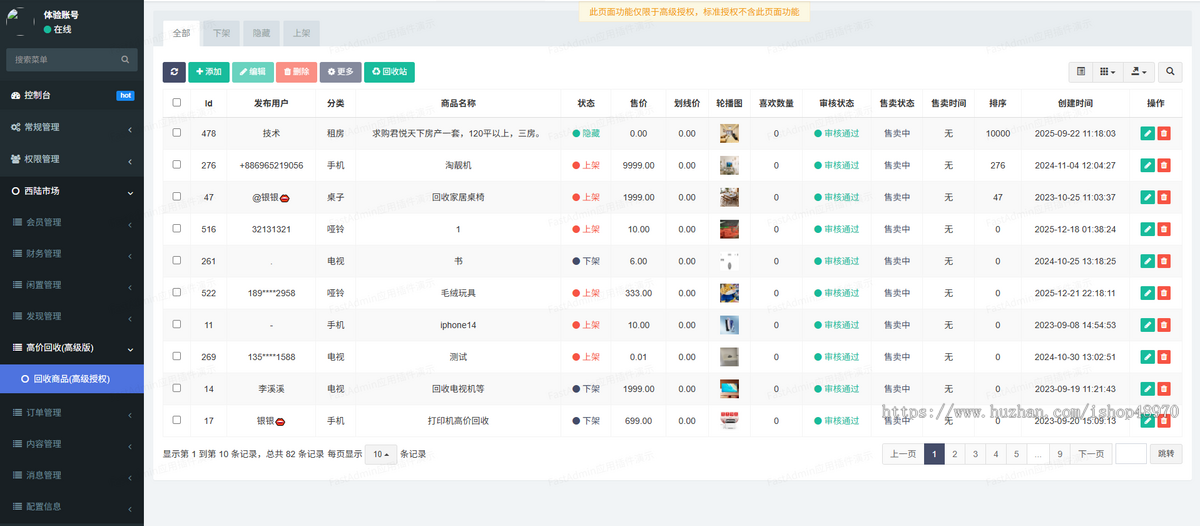Click the 添加 button
Image resolution: width=1200 pixels, height=526 pixels.
click(209, 72)
